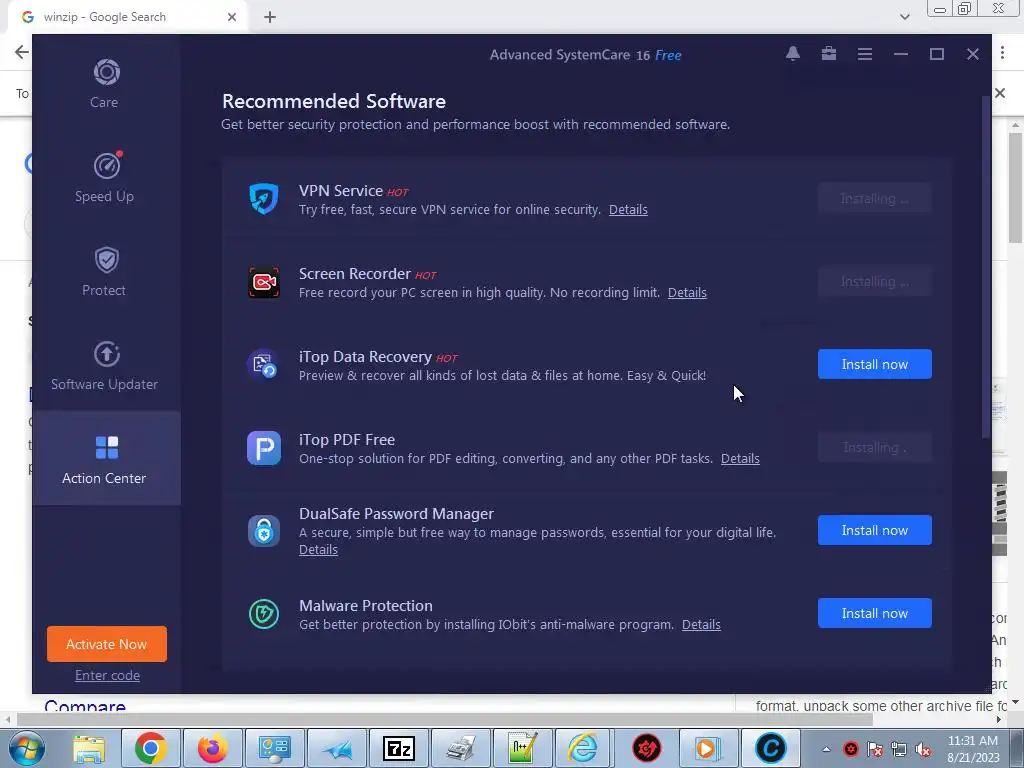The image size is (1024, 768).
Task: Open the Speed Up section
Action: point(106,177)
